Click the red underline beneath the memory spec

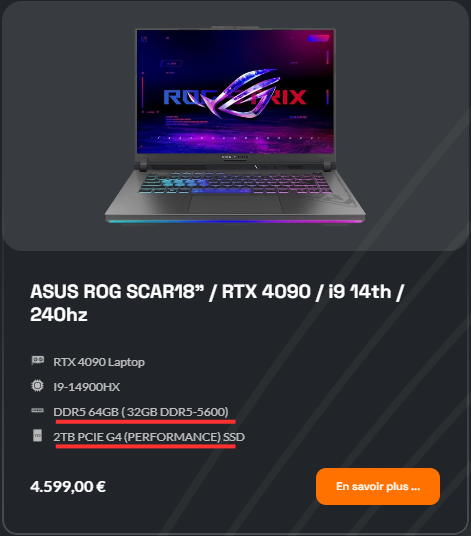pos(146,422)
